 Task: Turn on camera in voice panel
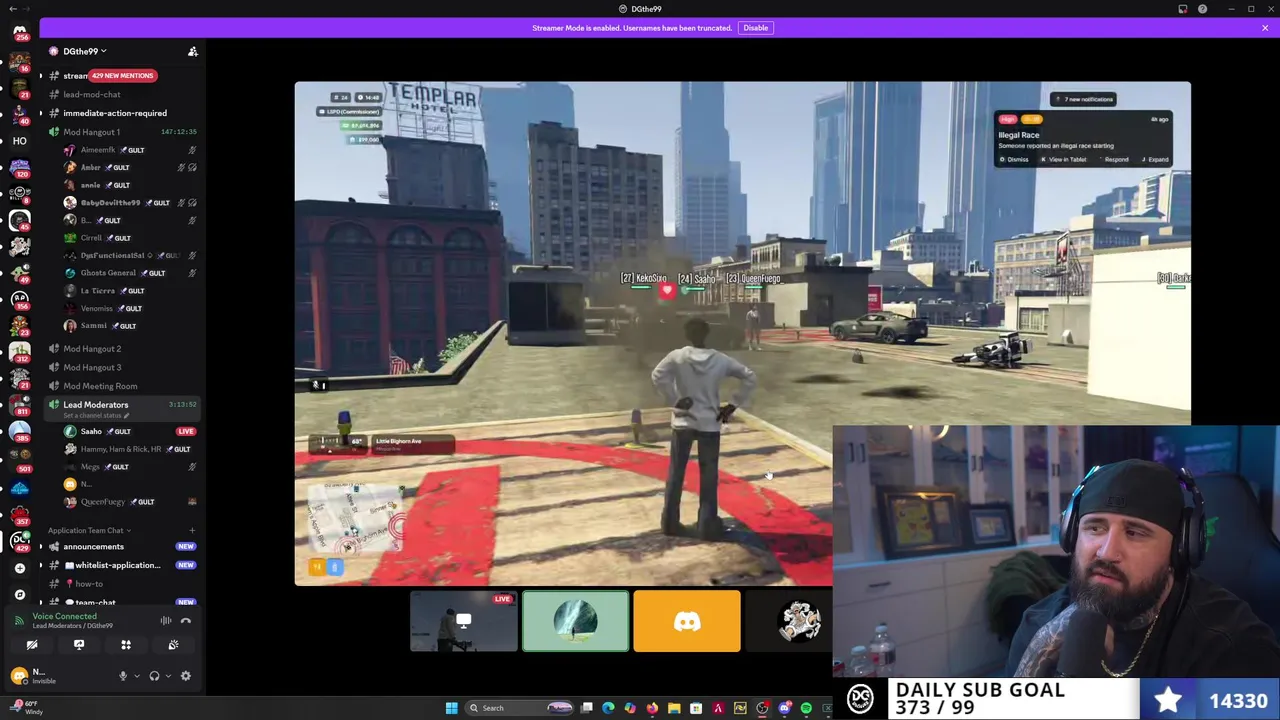(32, 645)
